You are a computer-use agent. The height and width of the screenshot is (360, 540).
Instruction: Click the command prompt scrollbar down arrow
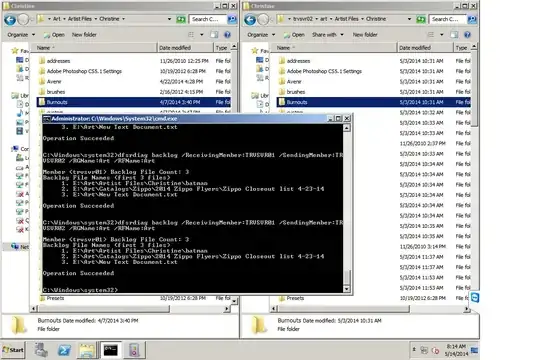point(346,289)
